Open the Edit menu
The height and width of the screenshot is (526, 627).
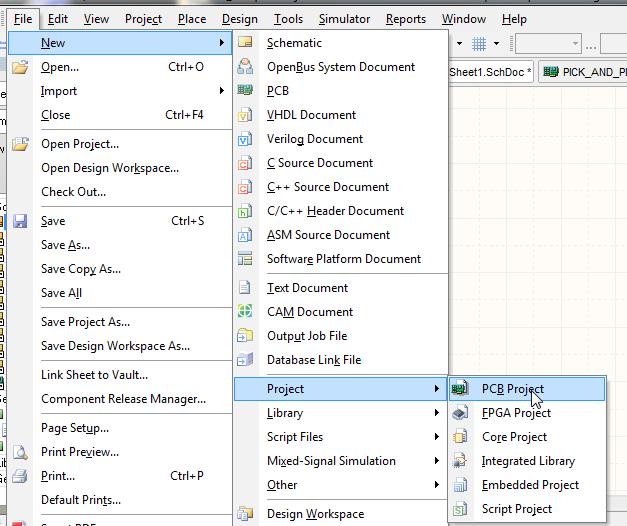(58, 19)
